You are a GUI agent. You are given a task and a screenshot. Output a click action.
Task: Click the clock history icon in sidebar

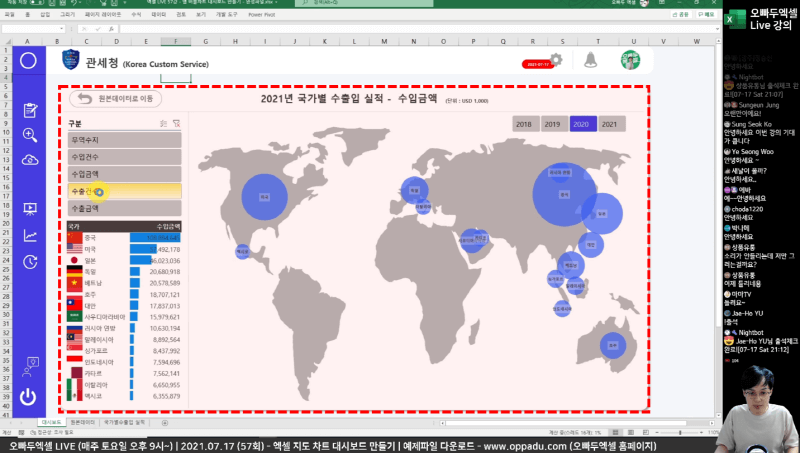(29, 262)
